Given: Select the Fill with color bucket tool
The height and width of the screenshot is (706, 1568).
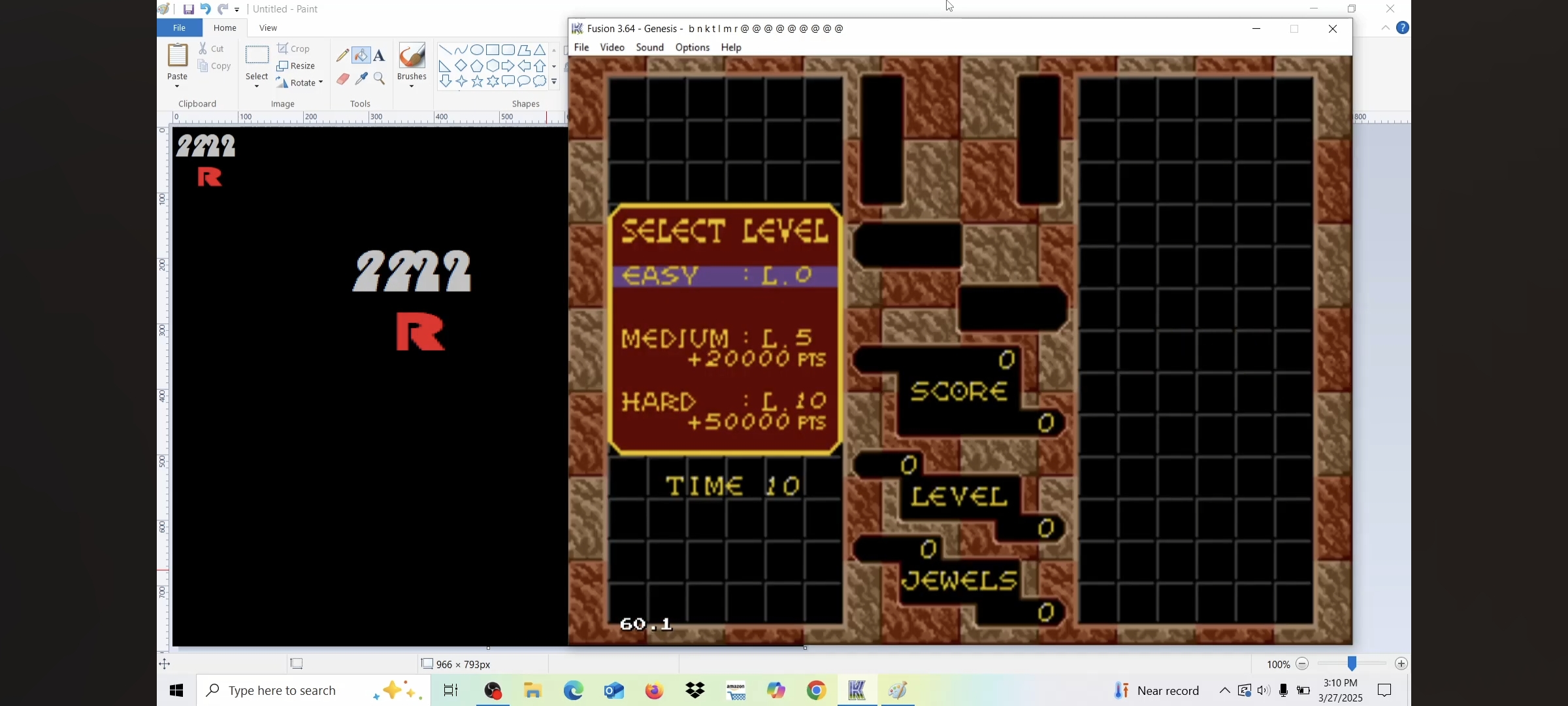Looking at the screenshot, I should click(361, 56).
